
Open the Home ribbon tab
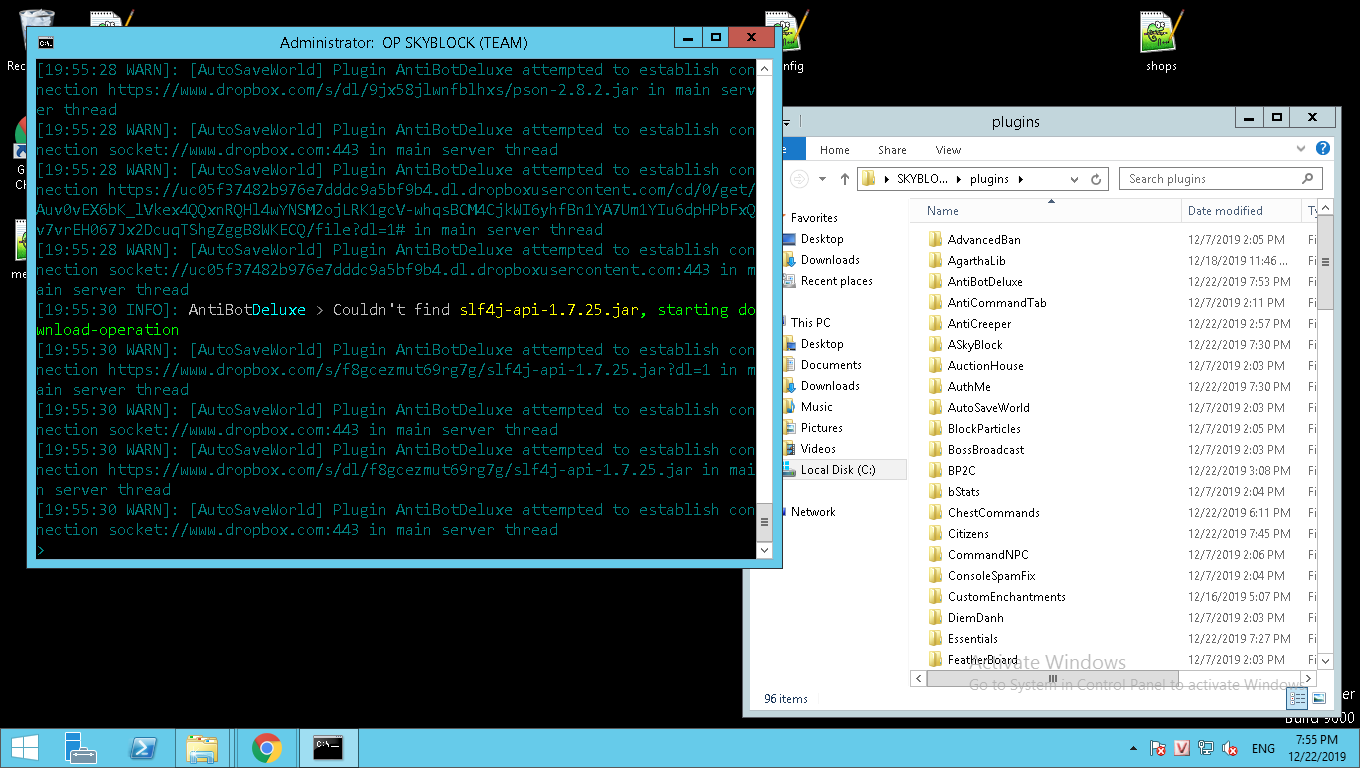[834, 150]
